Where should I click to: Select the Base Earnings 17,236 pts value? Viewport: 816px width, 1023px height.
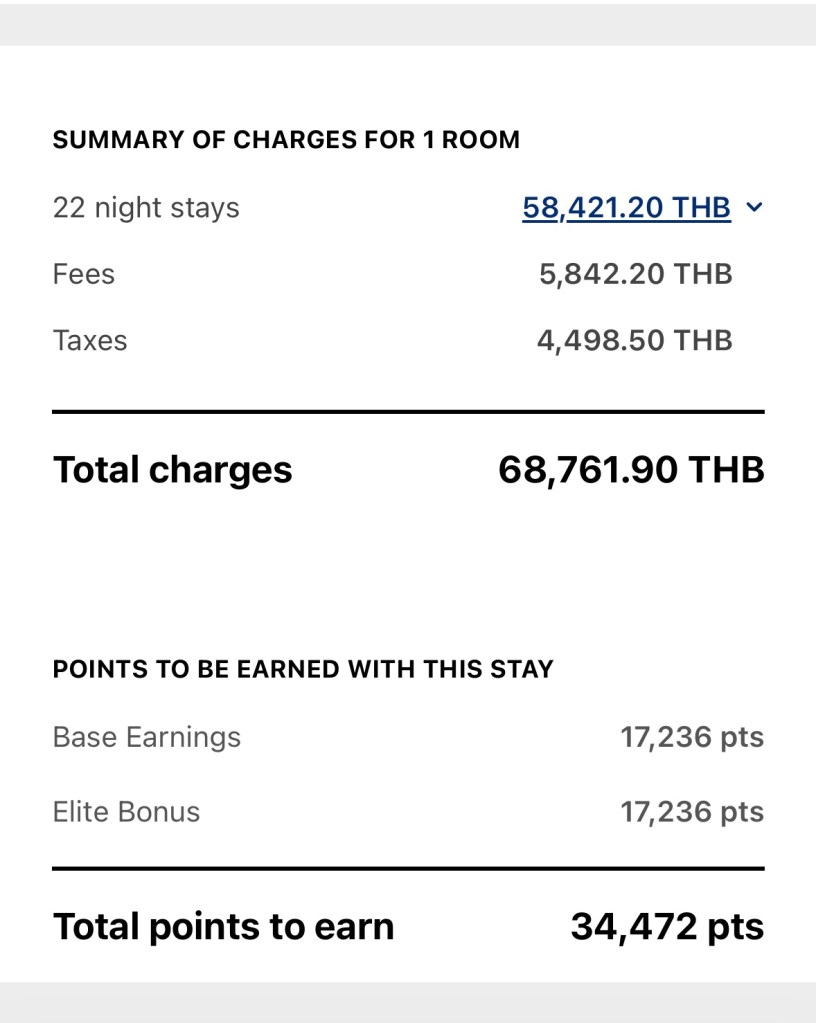coord(692,737)
